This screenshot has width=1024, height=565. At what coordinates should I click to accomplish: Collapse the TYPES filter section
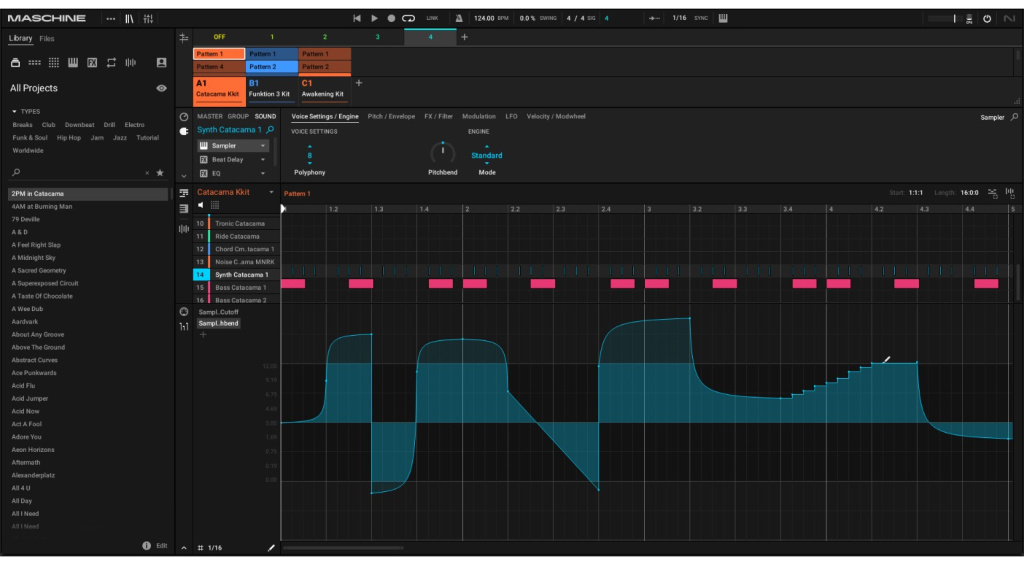pyautogui.click(x=14, y=112)
